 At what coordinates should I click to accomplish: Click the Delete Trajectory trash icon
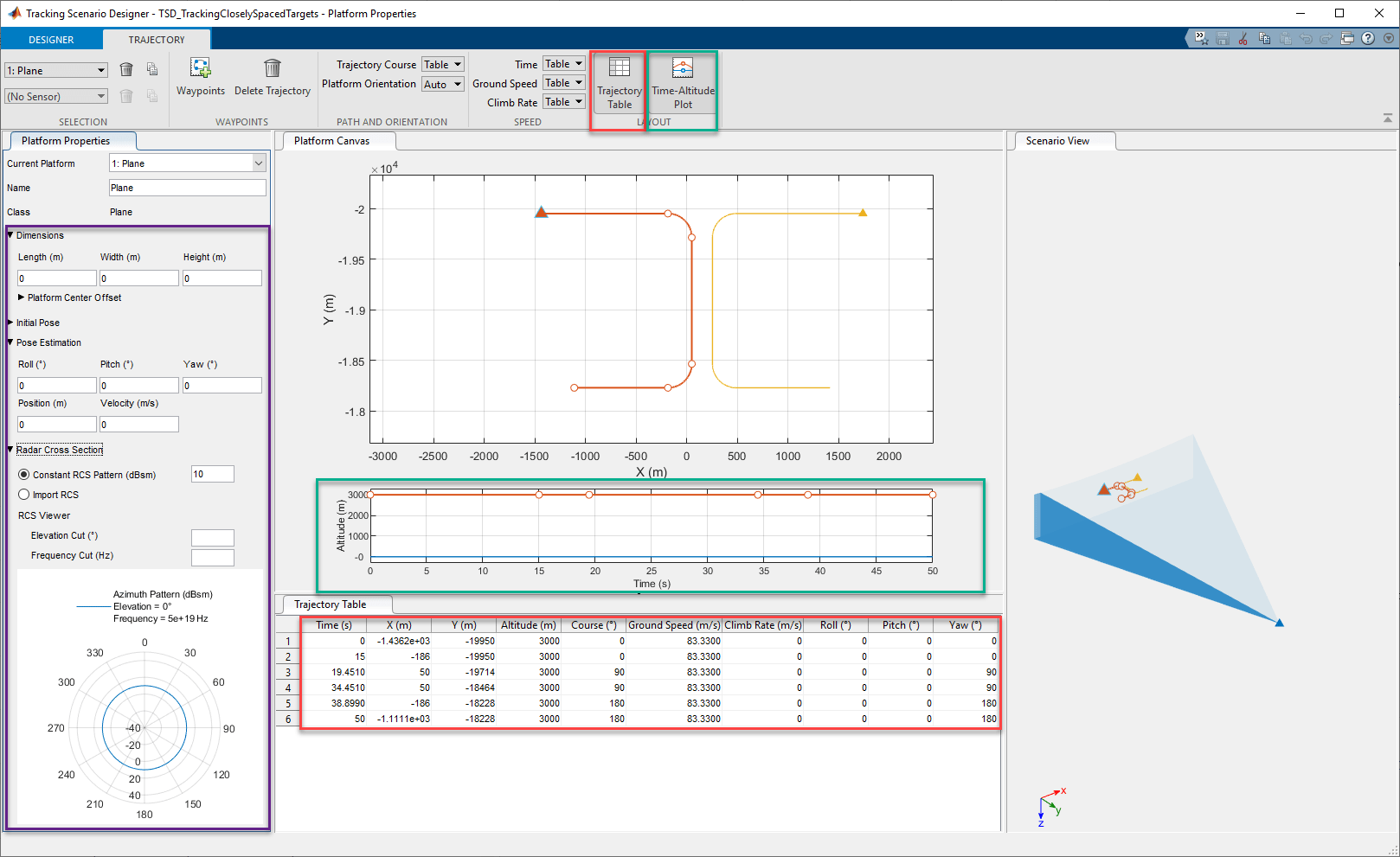273,67
